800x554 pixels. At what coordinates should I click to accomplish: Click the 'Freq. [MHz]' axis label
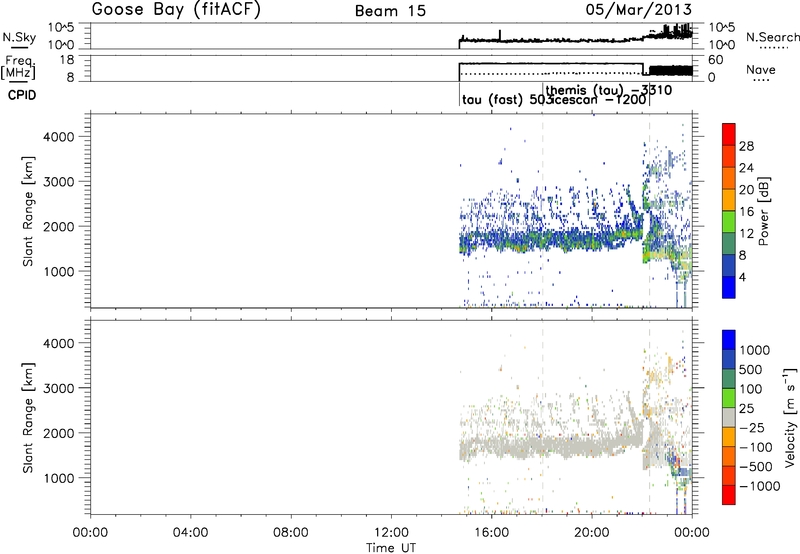(19, 67)
